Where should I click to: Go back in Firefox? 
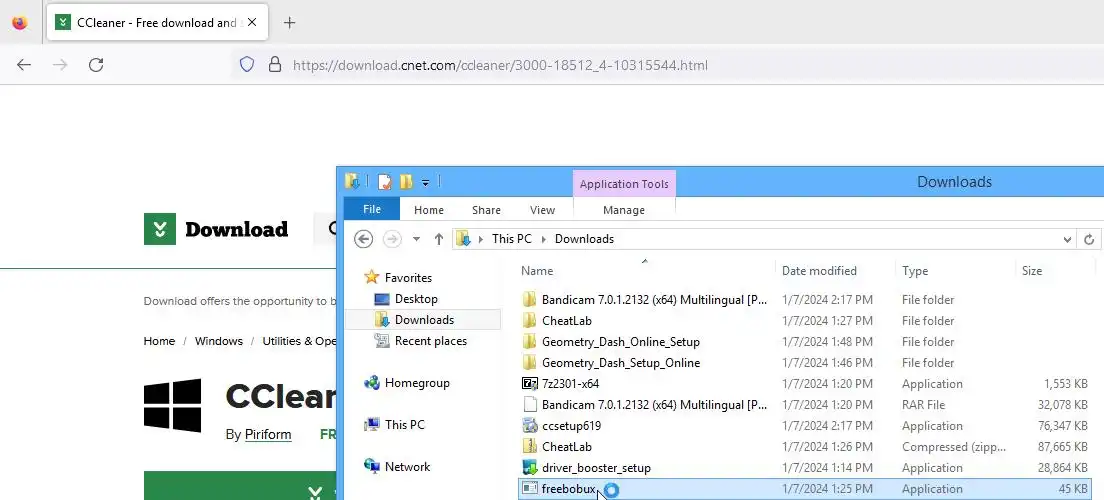tap(24, 65)
